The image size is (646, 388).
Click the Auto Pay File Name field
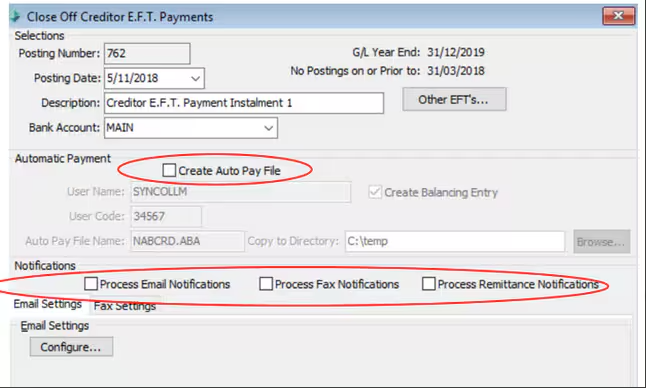(x=187, y=241)
